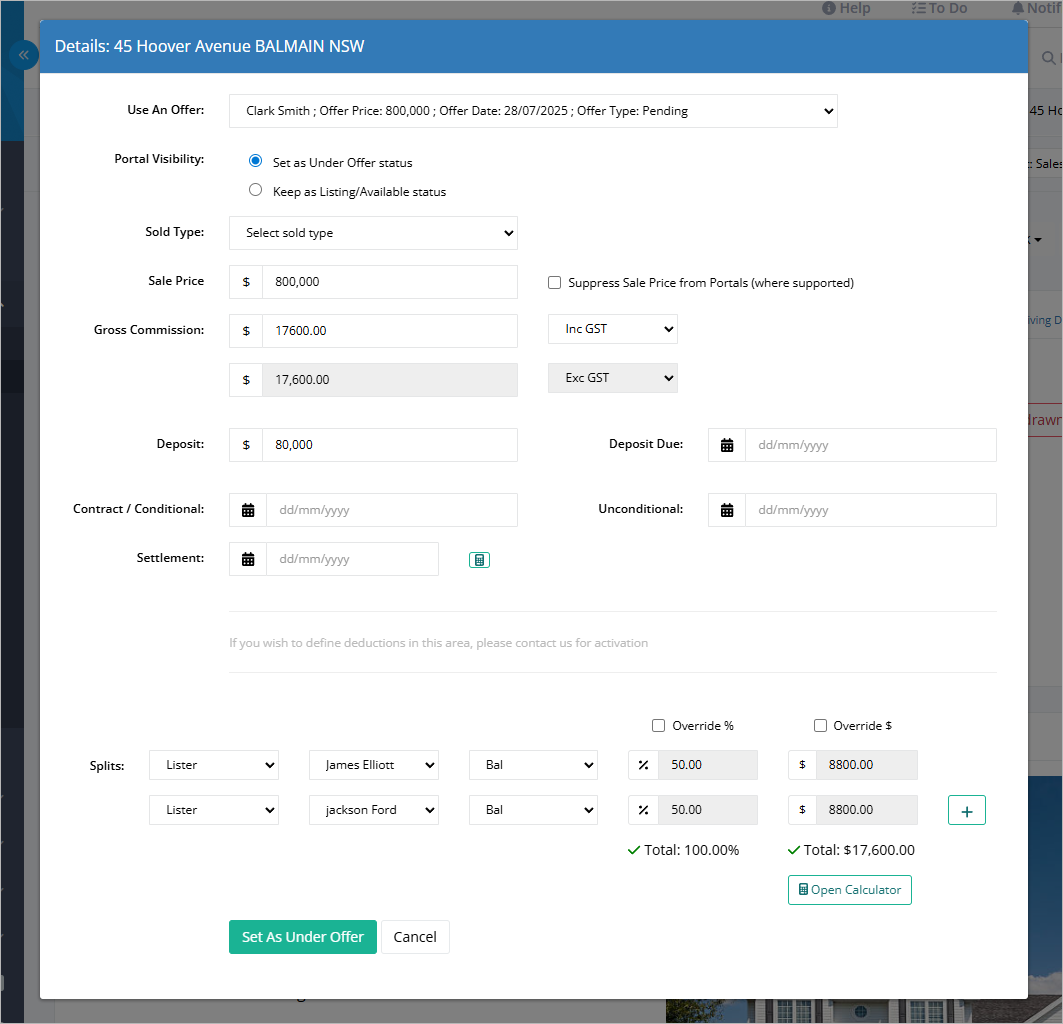1063x1024 pixels.
Task: Click Set As Under Offer button
Action: tap(303, 937)
